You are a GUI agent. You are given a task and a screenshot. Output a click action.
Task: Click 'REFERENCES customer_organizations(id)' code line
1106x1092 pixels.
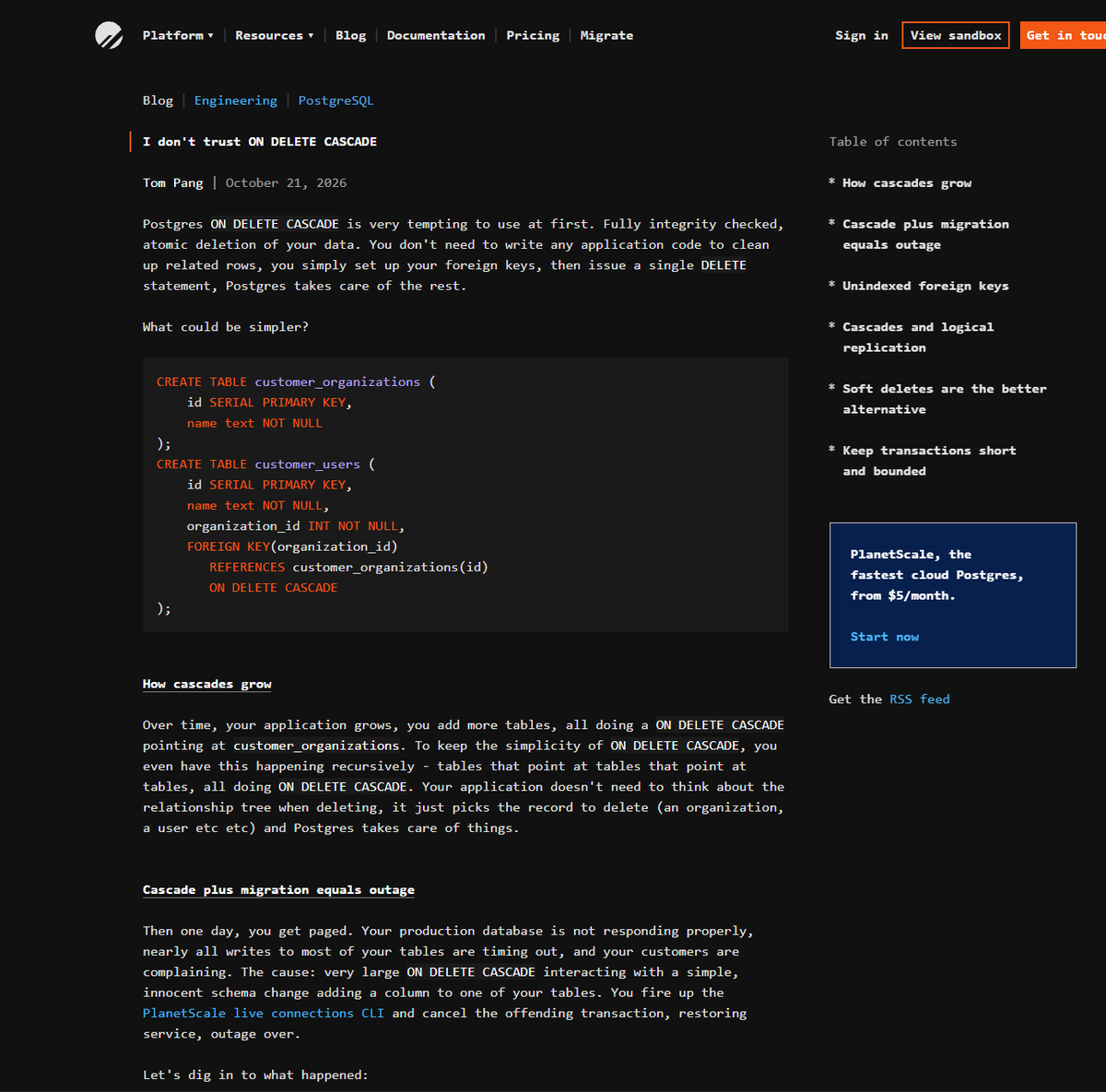(348, 568)
